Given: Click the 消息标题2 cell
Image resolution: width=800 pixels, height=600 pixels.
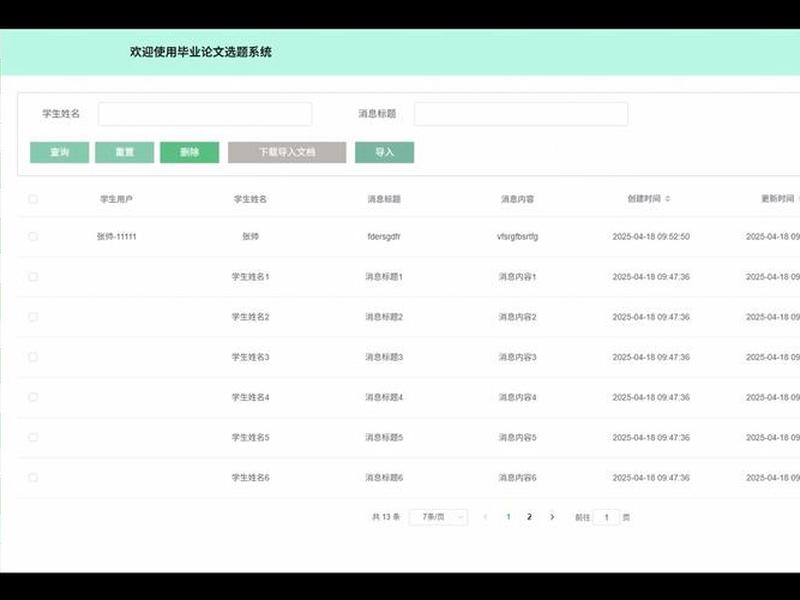Looking at the screenshot, I should (384, 317).
